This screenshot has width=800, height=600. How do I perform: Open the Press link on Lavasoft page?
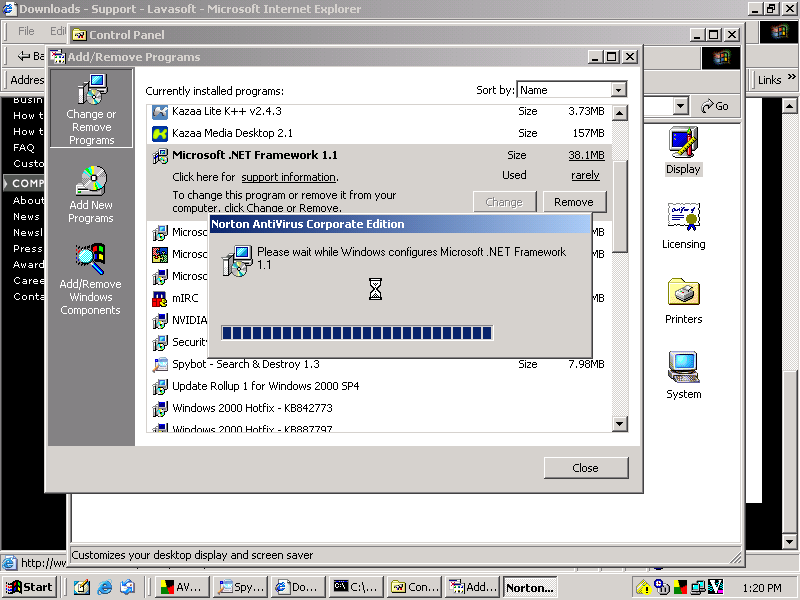click(28, 248)
